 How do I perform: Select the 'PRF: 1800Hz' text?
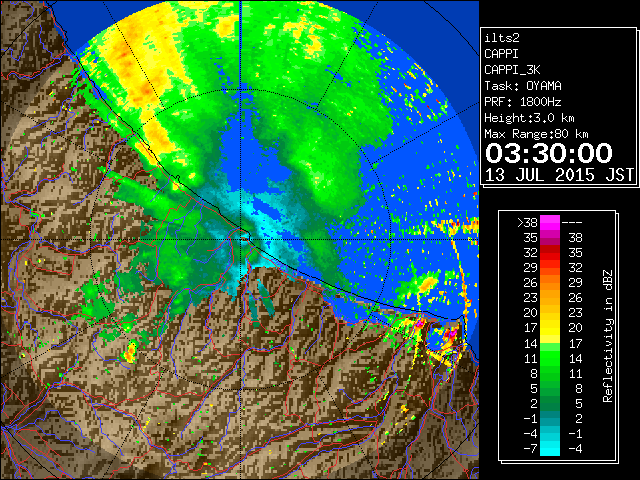(523, 102)
